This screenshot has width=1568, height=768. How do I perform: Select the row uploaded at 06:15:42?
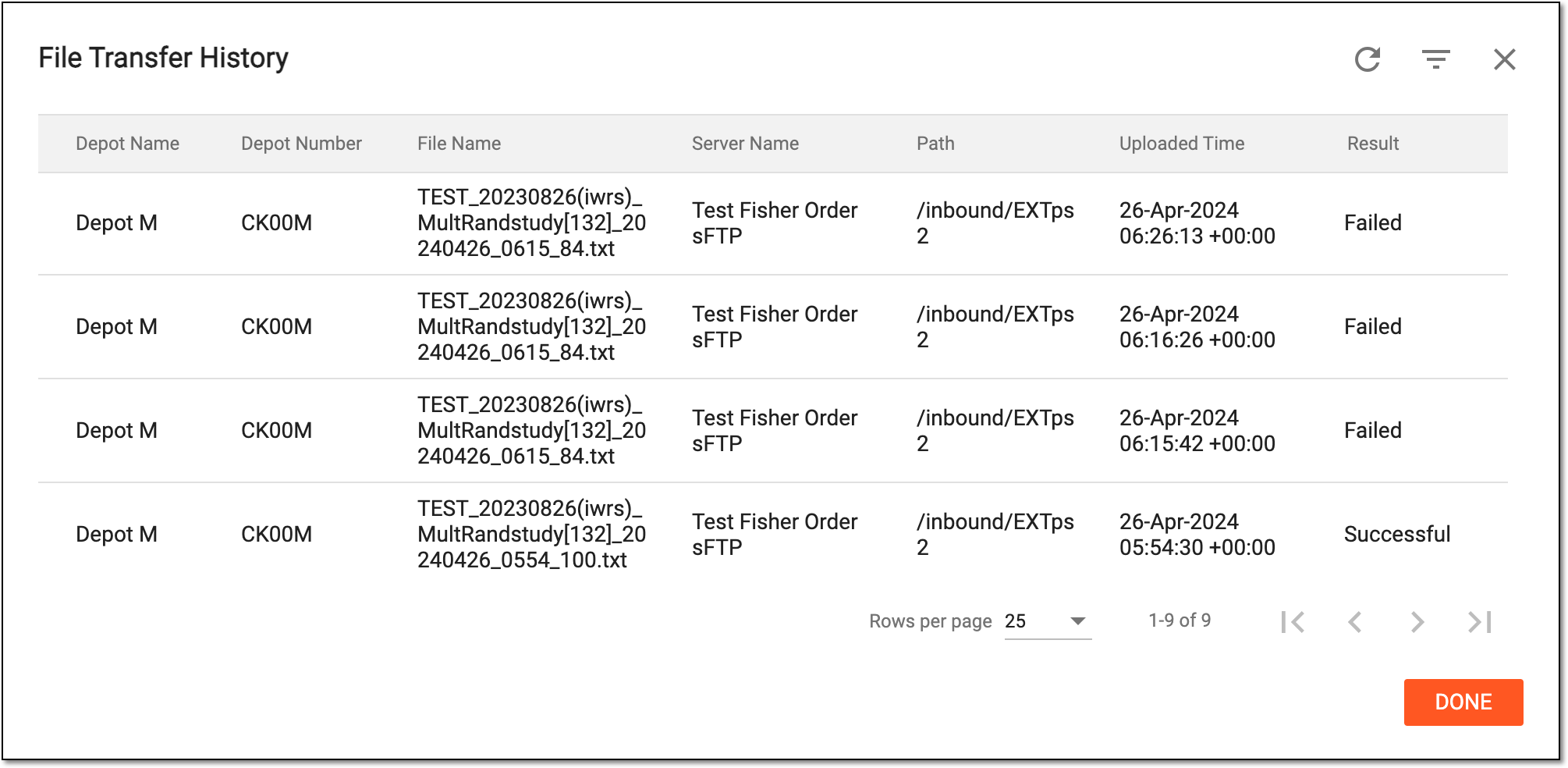tap(773, 431)
